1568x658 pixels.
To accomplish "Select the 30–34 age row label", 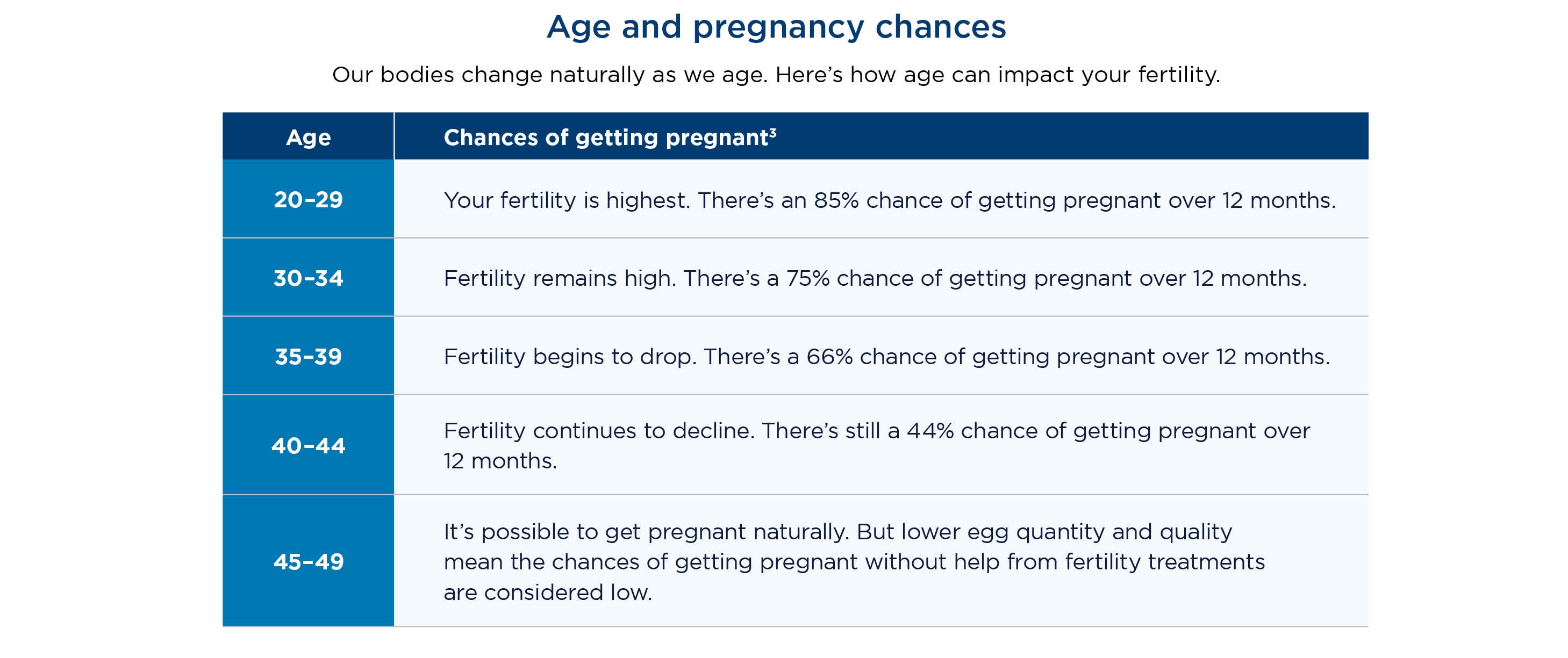I will pyautogui.click(x=309, y=278).
